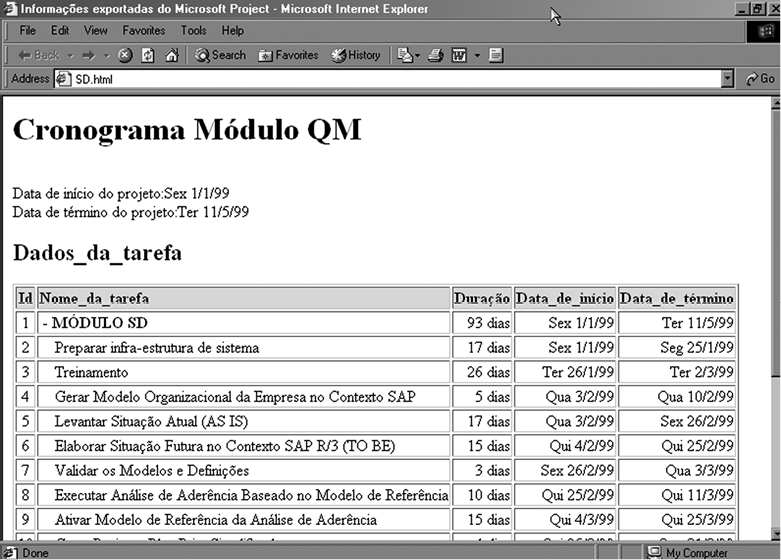Image resolution: width=781 pixels, height=560 pixels.
Task: Click the 10 dias duration cell
Action: click(x=482, y=495)
